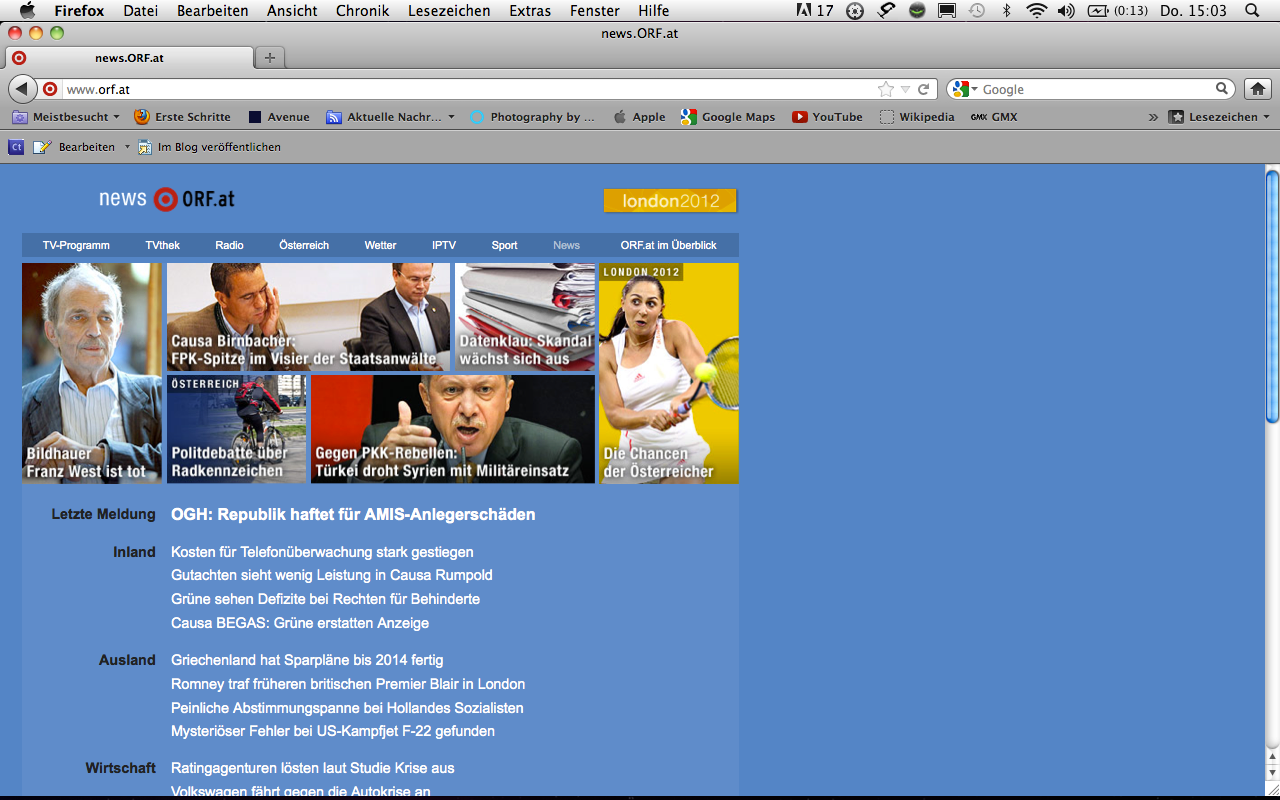Open Wetter in site navigation

click(x=380, y=245)
